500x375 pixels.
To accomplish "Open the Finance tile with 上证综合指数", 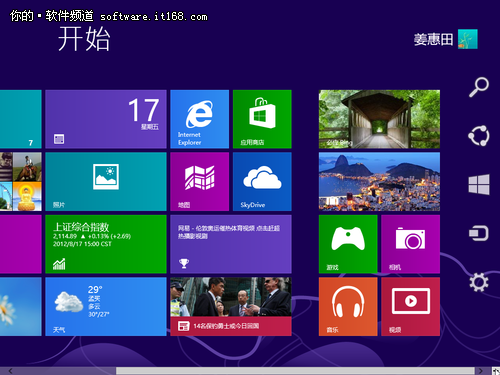I will point(106,244).
